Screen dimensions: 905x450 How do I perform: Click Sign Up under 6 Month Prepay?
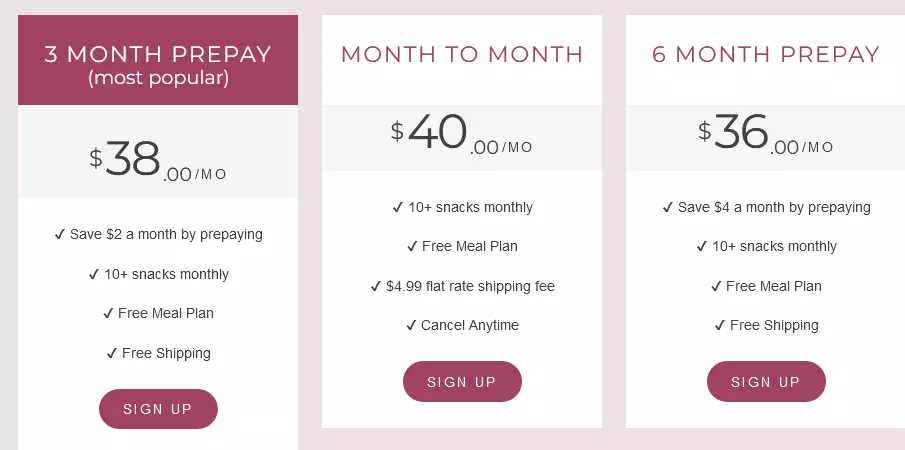point(766,381)
